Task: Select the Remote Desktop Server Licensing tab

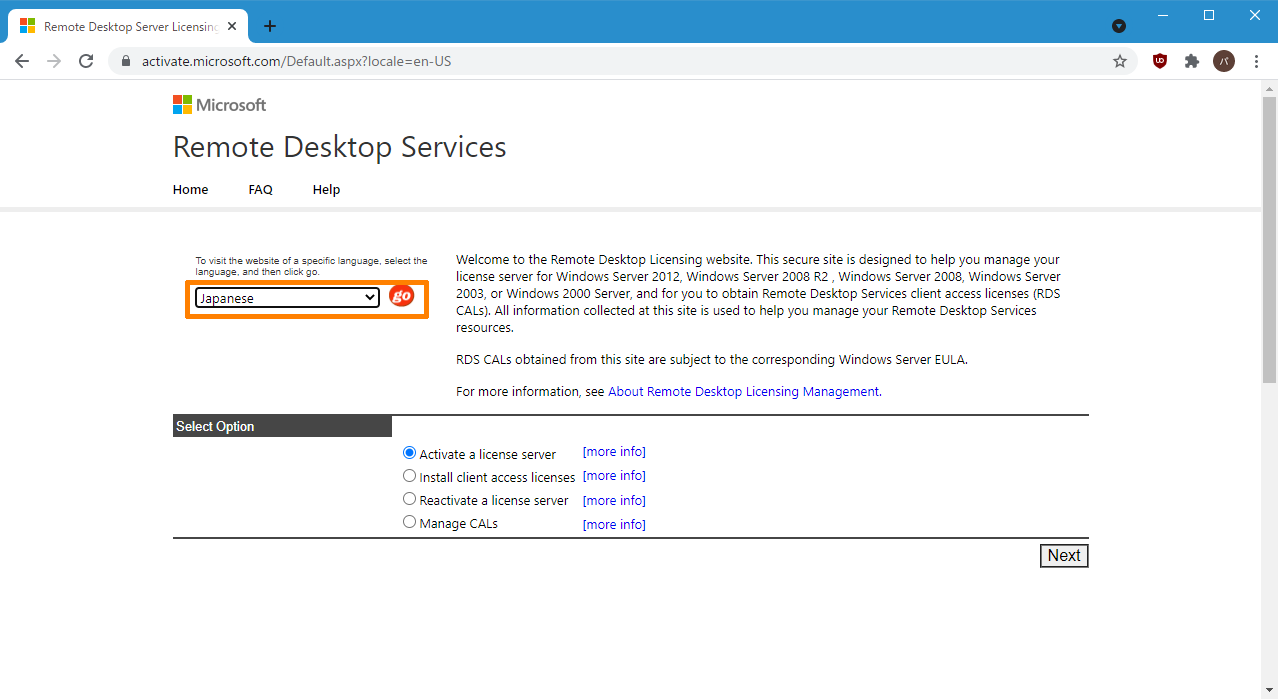Action: click(128, 27)
